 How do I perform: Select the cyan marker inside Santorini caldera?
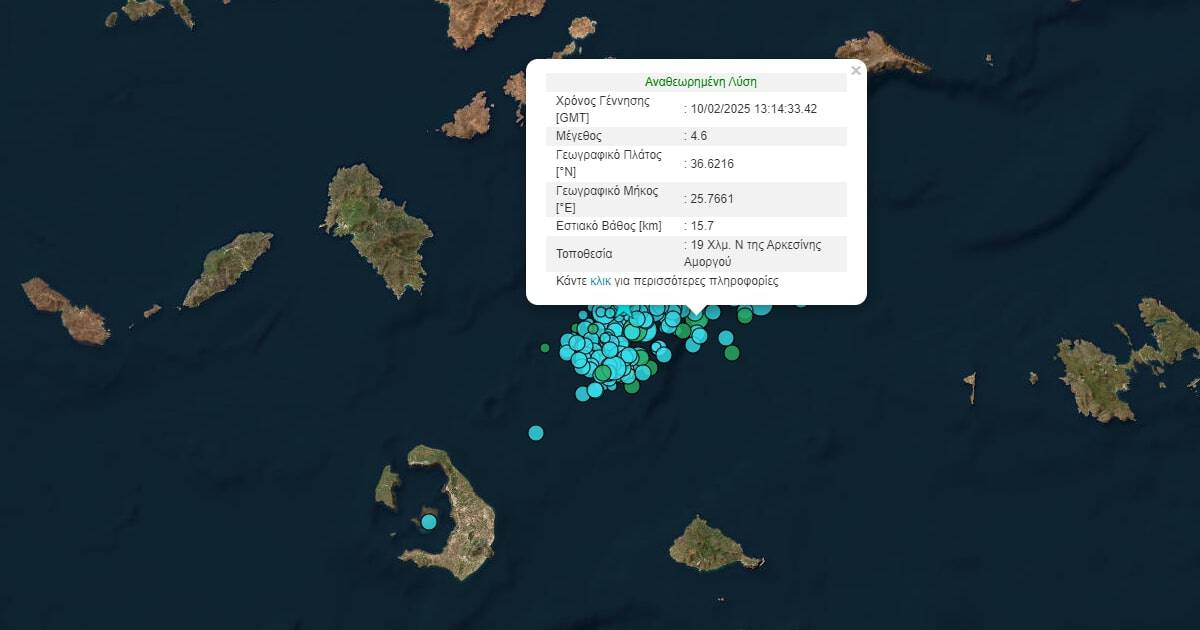[429, 521]
